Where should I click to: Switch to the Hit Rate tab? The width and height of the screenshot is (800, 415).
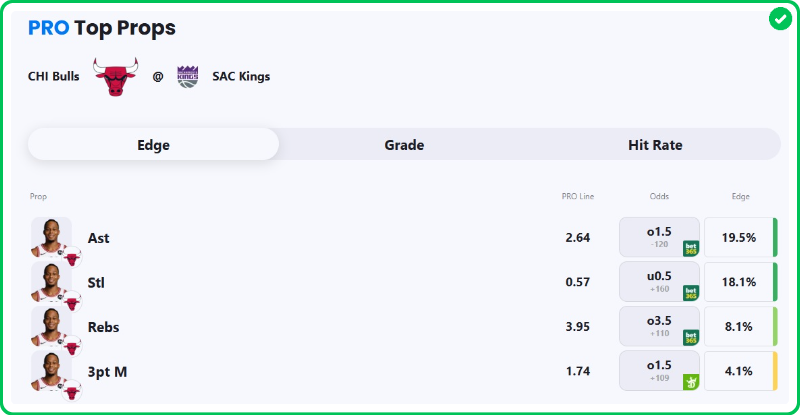[x=655, y=145]
